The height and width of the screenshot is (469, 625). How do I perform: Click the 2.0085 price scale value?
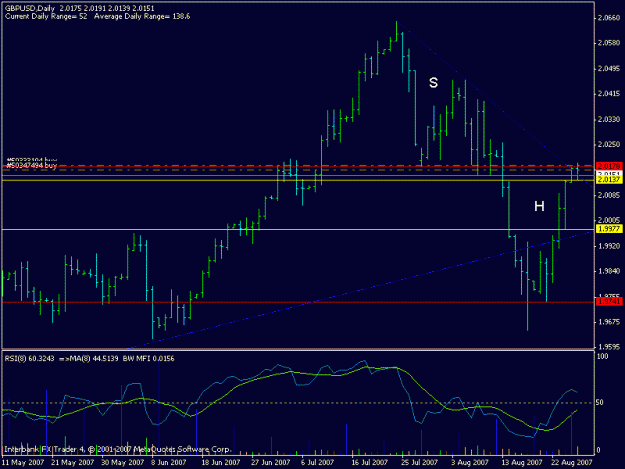[x=609, y=195]
